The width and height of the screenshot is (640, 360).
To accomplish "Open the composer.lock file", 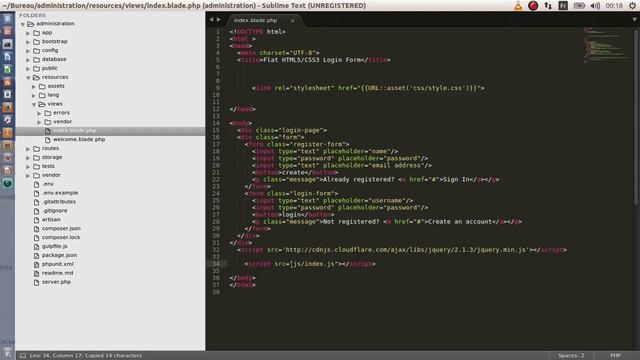I will 61,238.
